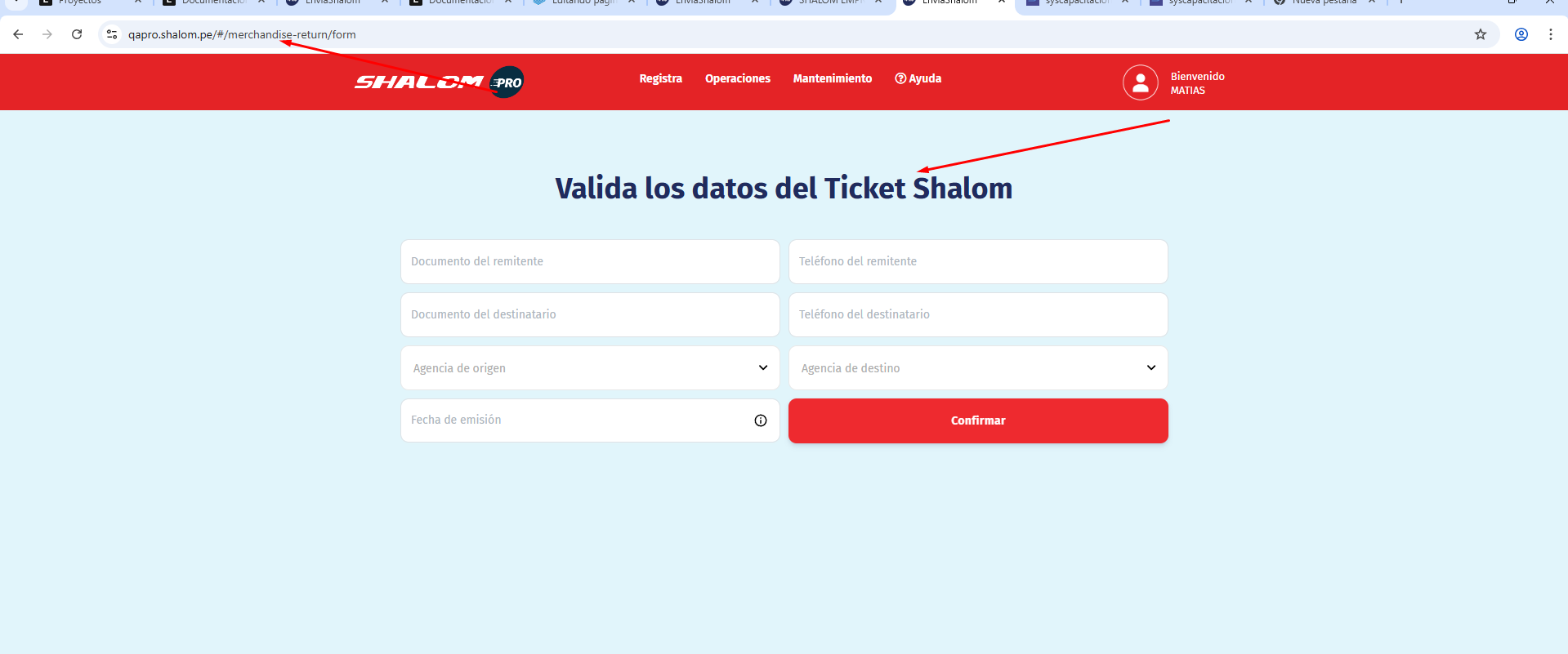Open the Ayuda help link
This screenshot has width=1568, height=654.
tap(918, 78)
